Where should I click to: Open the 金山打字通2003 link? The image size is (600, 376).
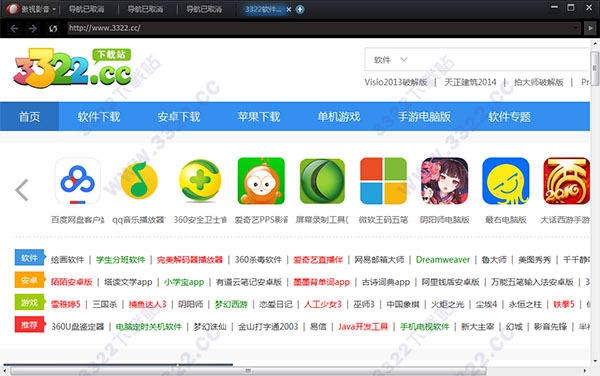pos(268,327)
